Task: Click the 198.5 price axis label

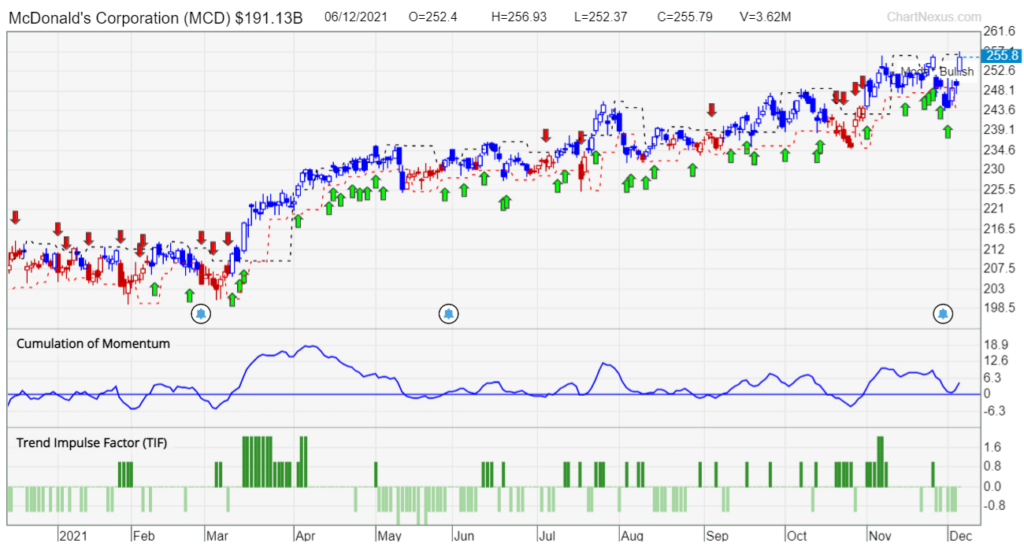Action: click(999, 307)
